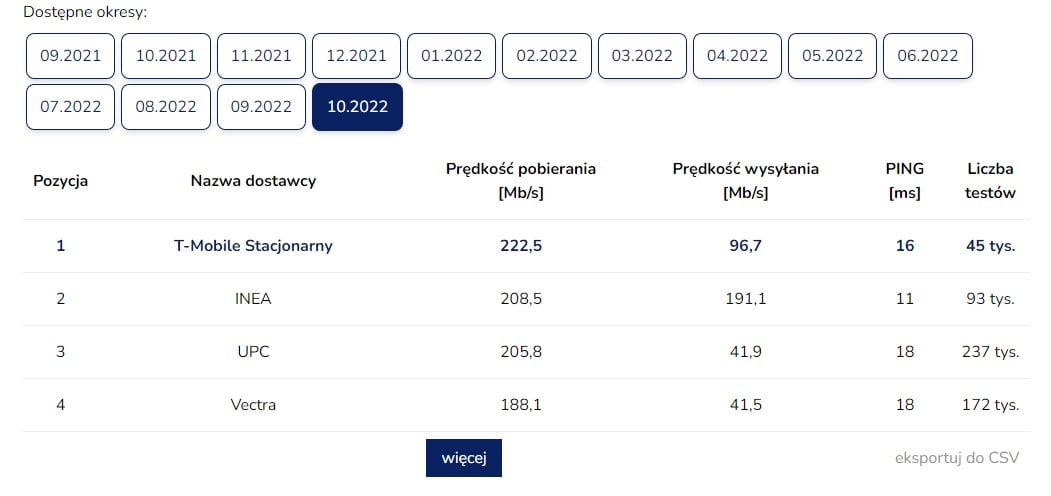Click the eksportuj do CSV link
The height and width of the screenshot is (496, 1051).
pos(957,458)
